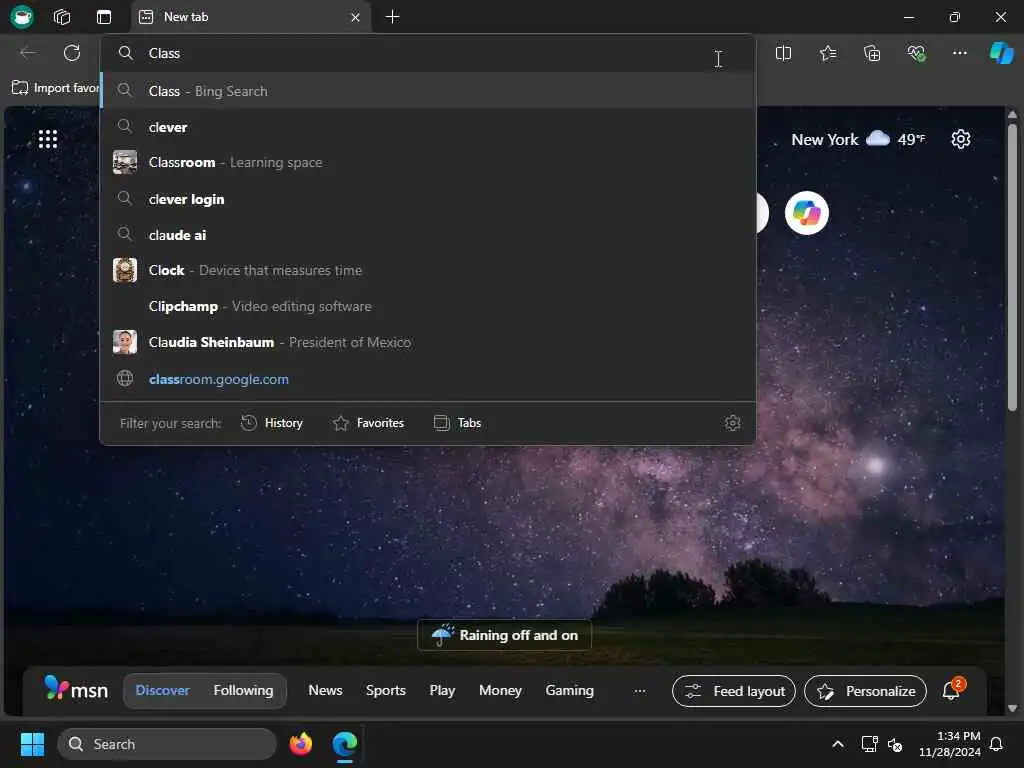
Task: Switch to Discover feed tab
Action: (162, 690)
